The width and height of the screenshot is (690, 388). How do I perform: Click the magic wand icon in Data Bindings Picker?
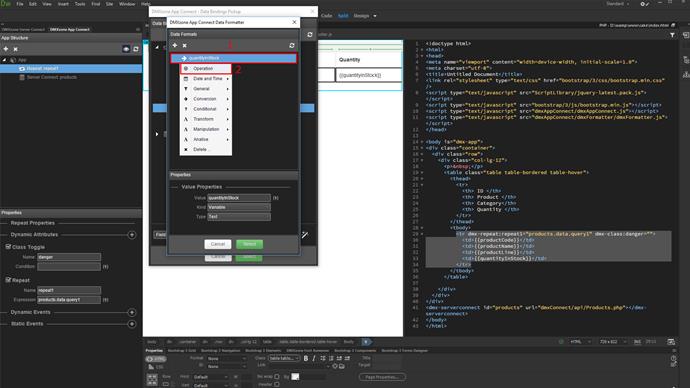[x=305, y=235]
